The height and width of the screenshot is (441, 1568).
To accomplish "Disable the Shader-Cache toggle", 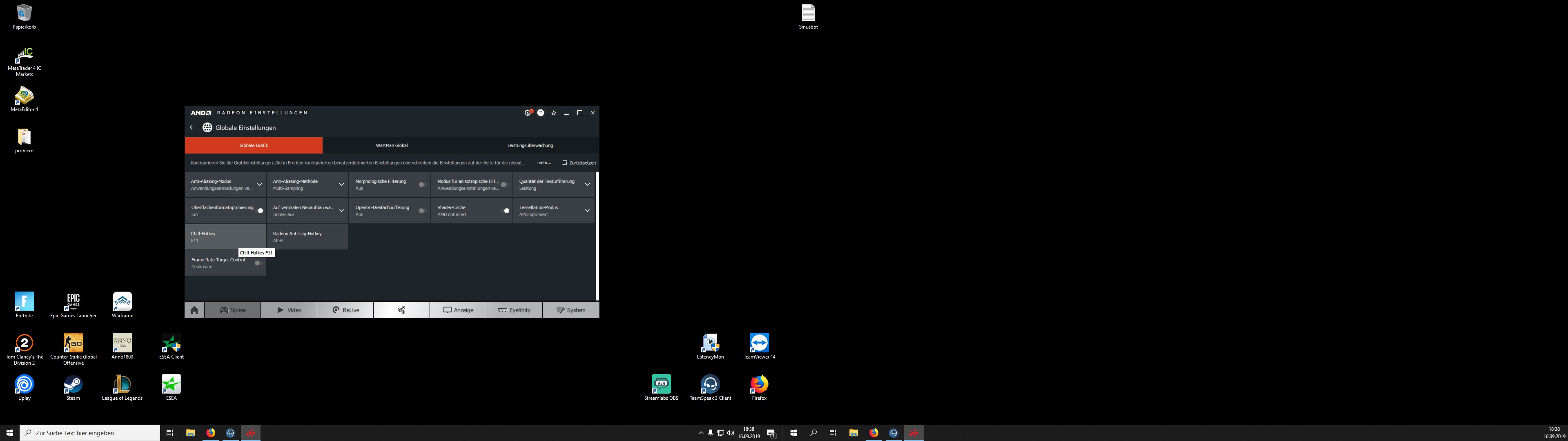I will [505, 211].
